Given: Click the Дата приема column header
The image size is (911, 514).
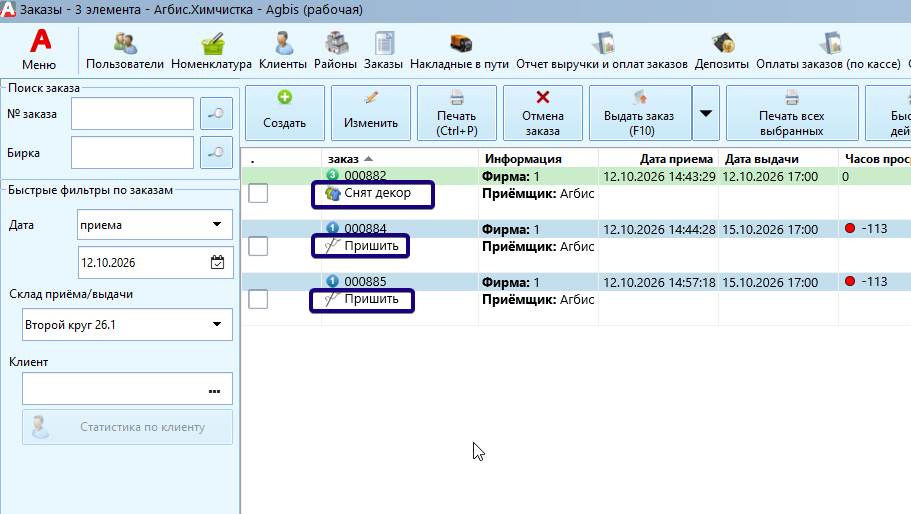Looking at the screenshot, I should (676, 159).
